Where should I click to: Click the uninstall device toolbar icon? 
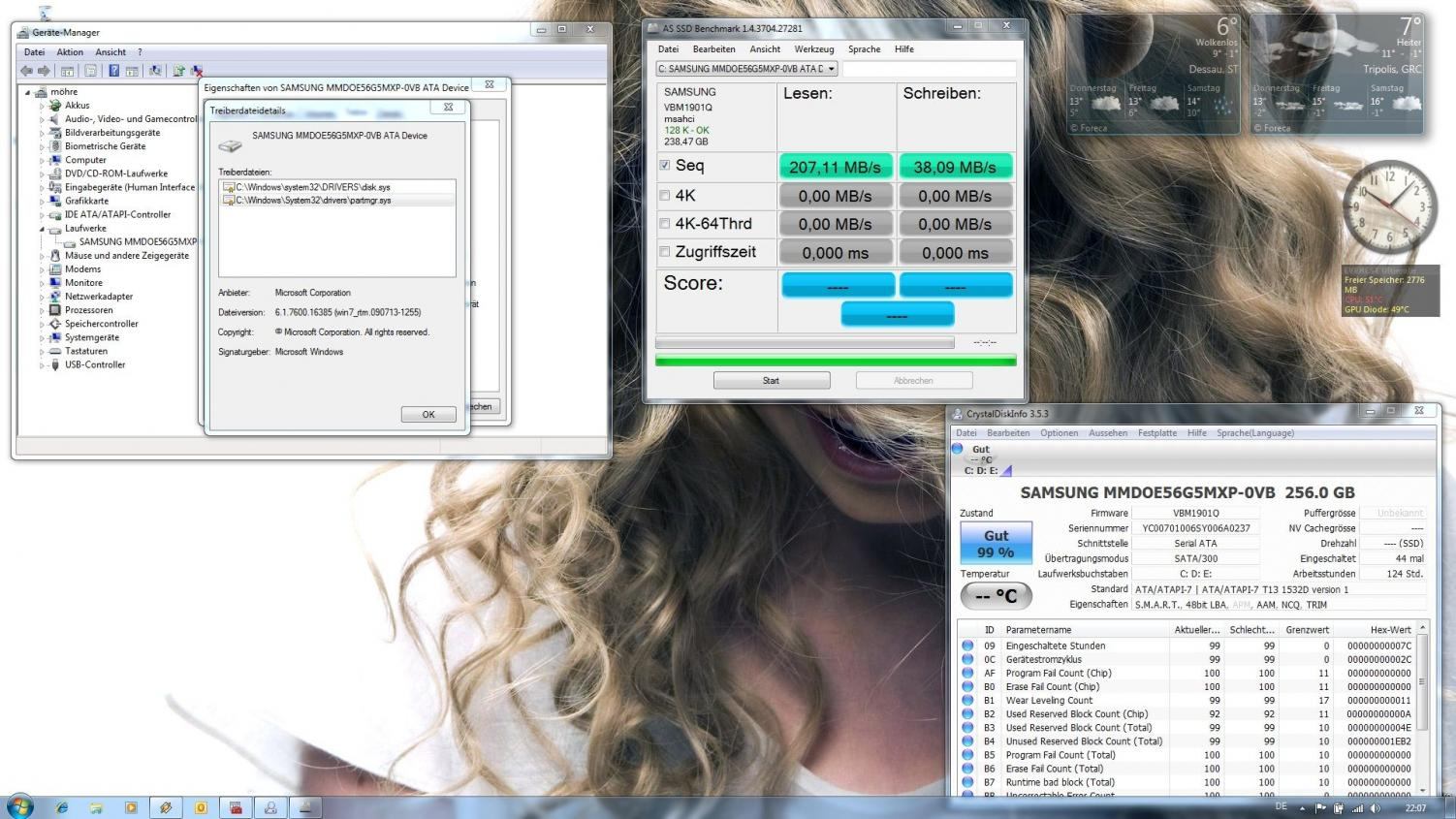click(x=197, y=71)
